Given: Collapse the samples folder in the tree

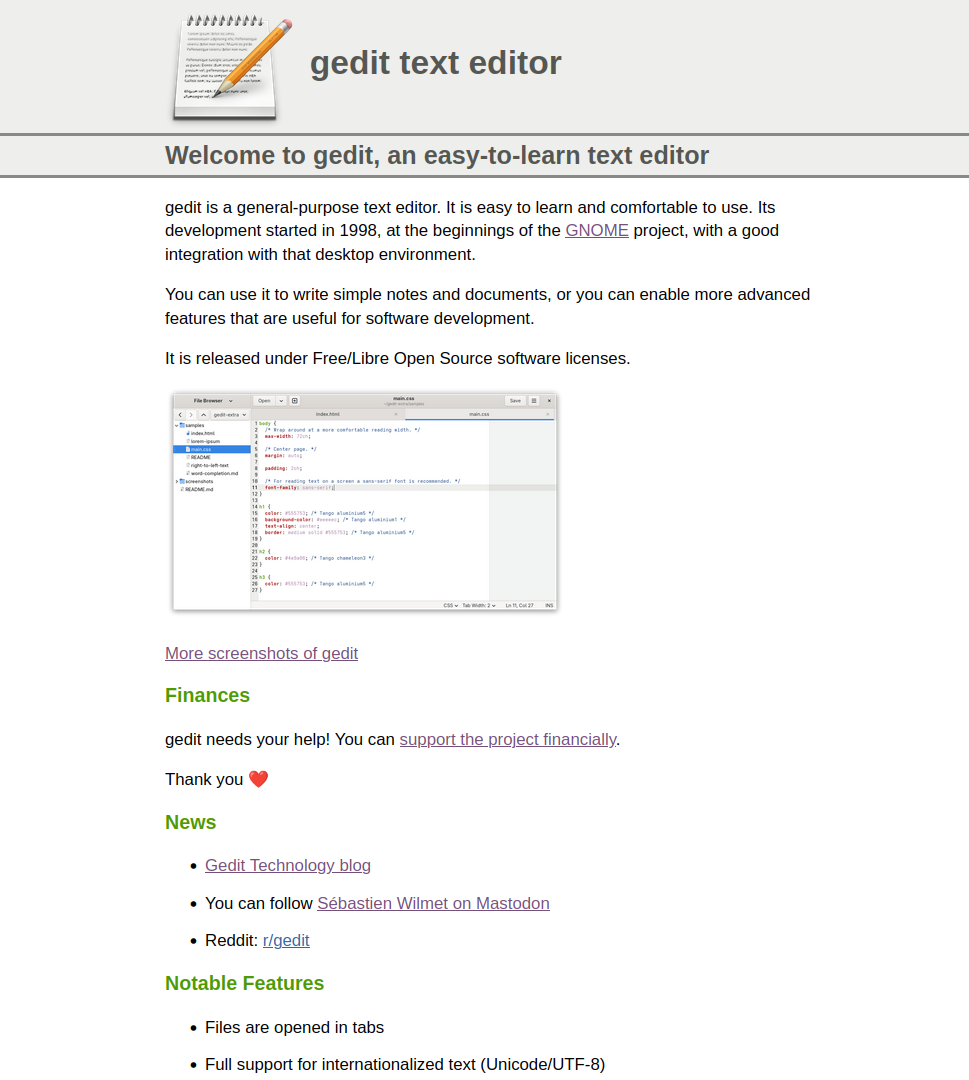Looking at the screenshot, I should click(177, 425).
